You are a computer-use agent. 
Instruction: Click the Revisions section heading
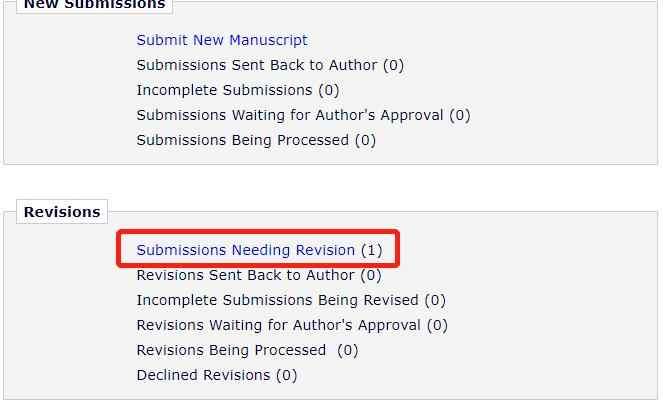62,212
